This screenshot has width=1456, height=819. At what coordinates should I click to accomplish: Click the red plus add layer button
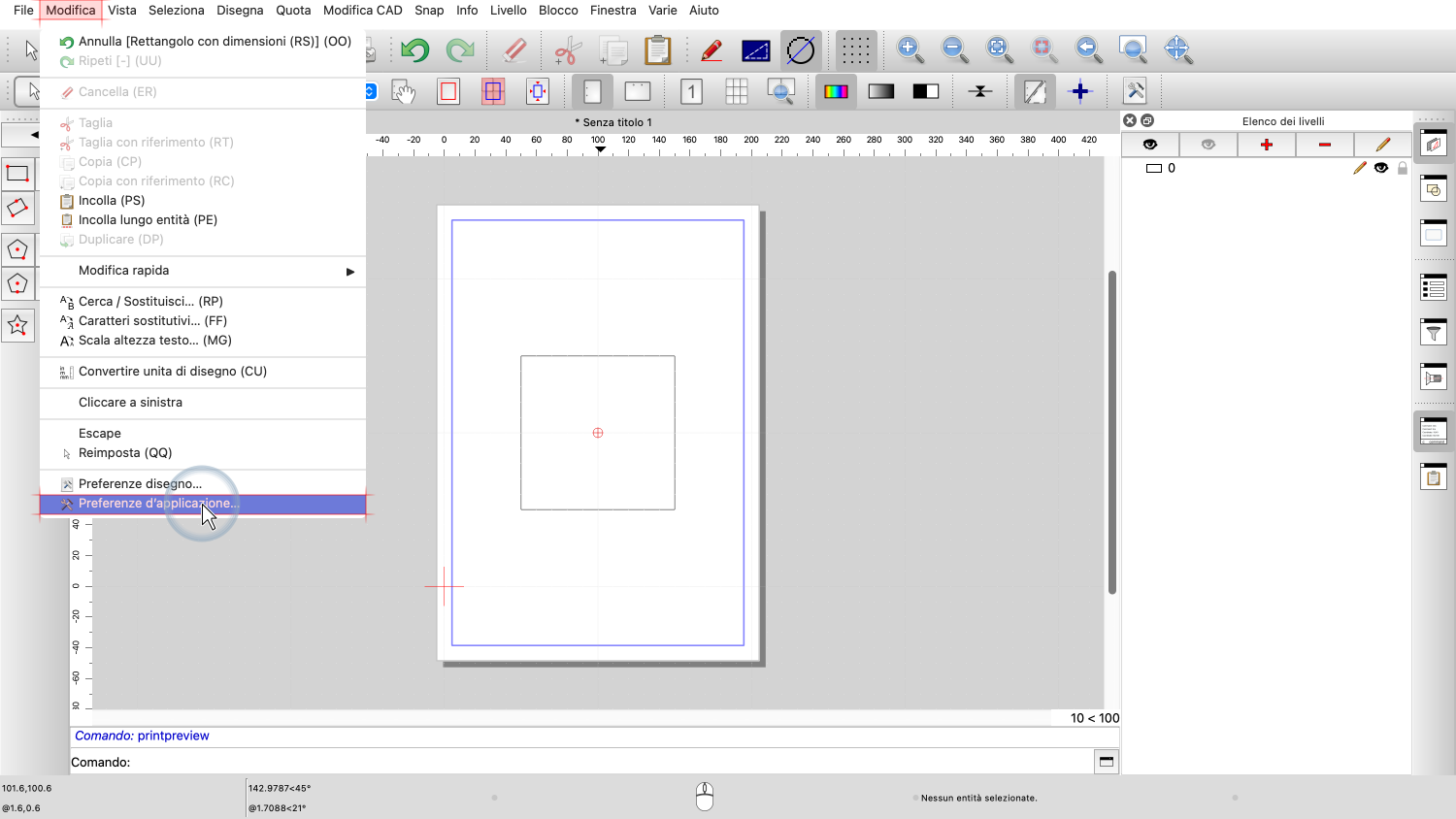click(1266, 145)
